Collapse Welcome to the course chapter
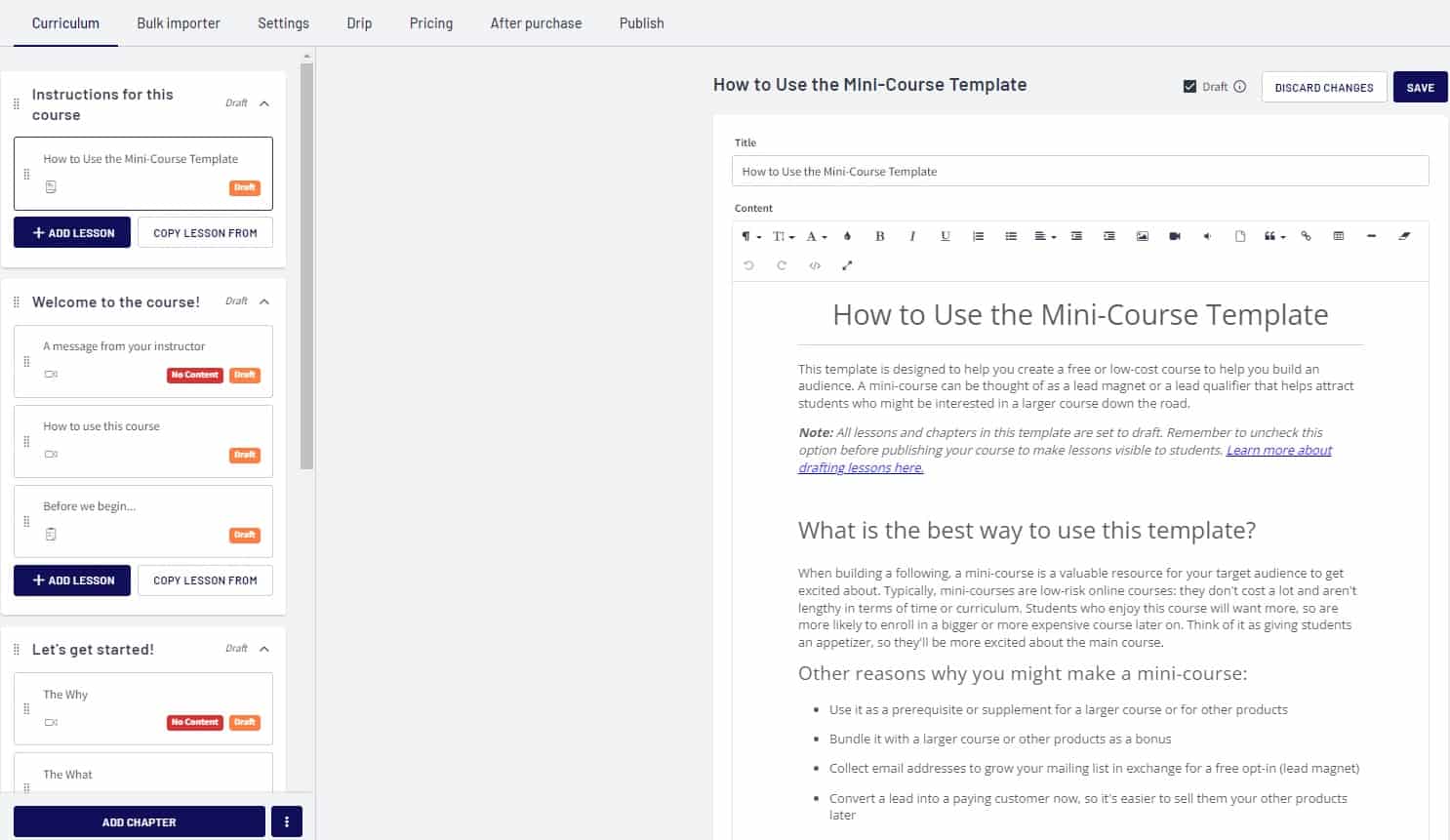 pyautogui.click(x=264, y=301)
